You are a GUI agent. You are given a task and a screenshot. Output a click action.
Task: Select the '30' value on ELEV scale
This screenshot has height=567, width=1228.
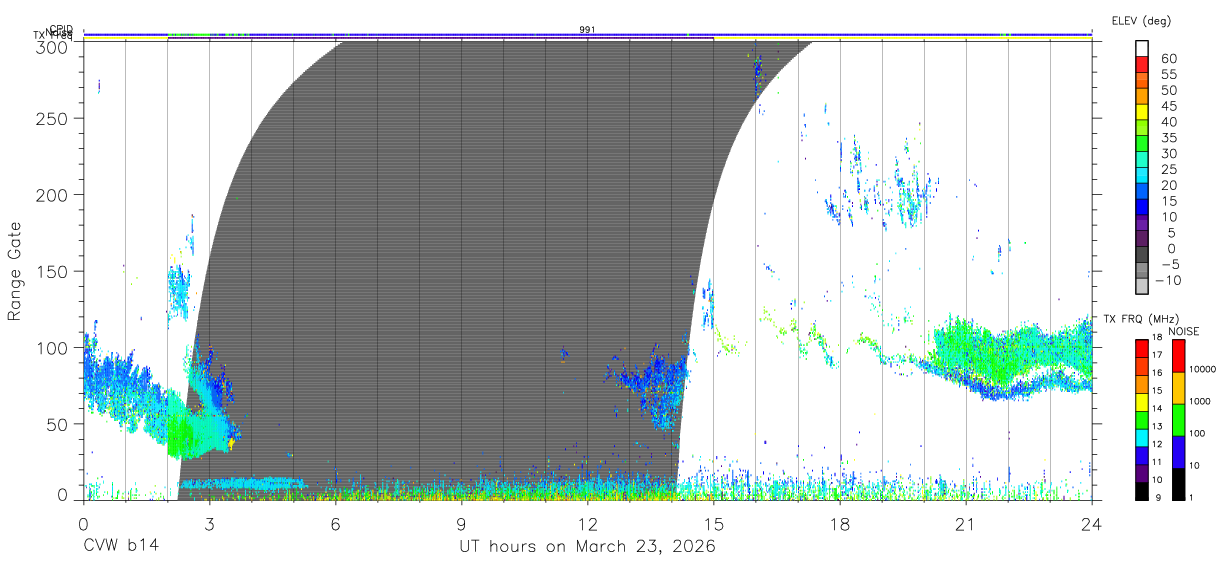(1169, 153)
